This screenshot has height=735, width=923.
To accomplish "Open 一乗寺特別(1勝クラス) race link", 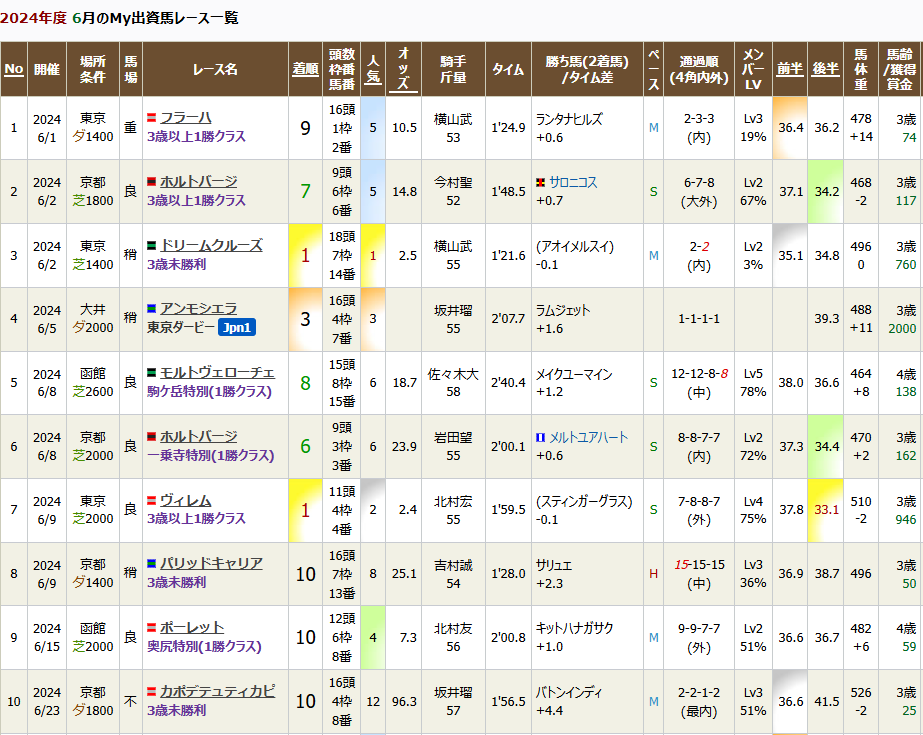I will [211, 455].
